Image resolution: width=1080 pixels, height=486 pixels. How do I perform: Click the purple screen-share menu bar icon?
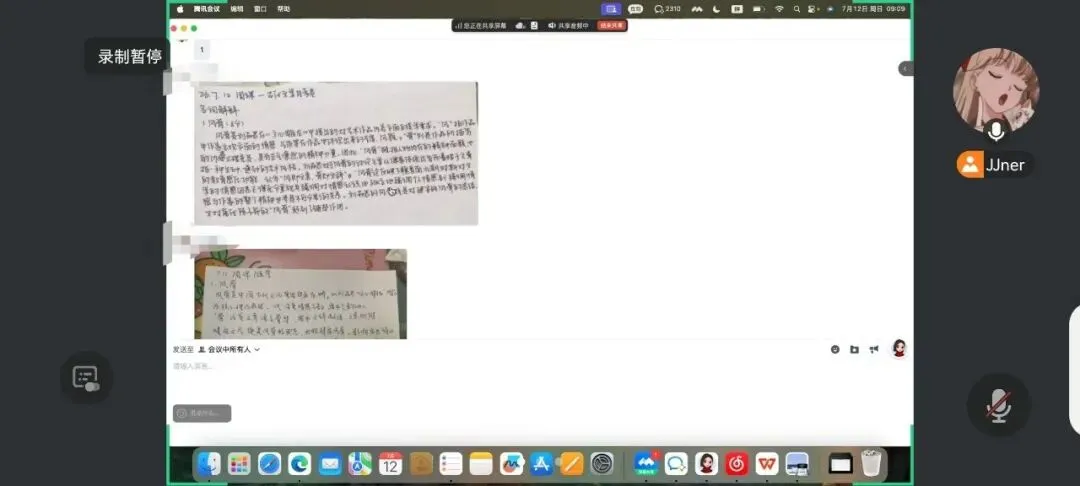point(610,9)
